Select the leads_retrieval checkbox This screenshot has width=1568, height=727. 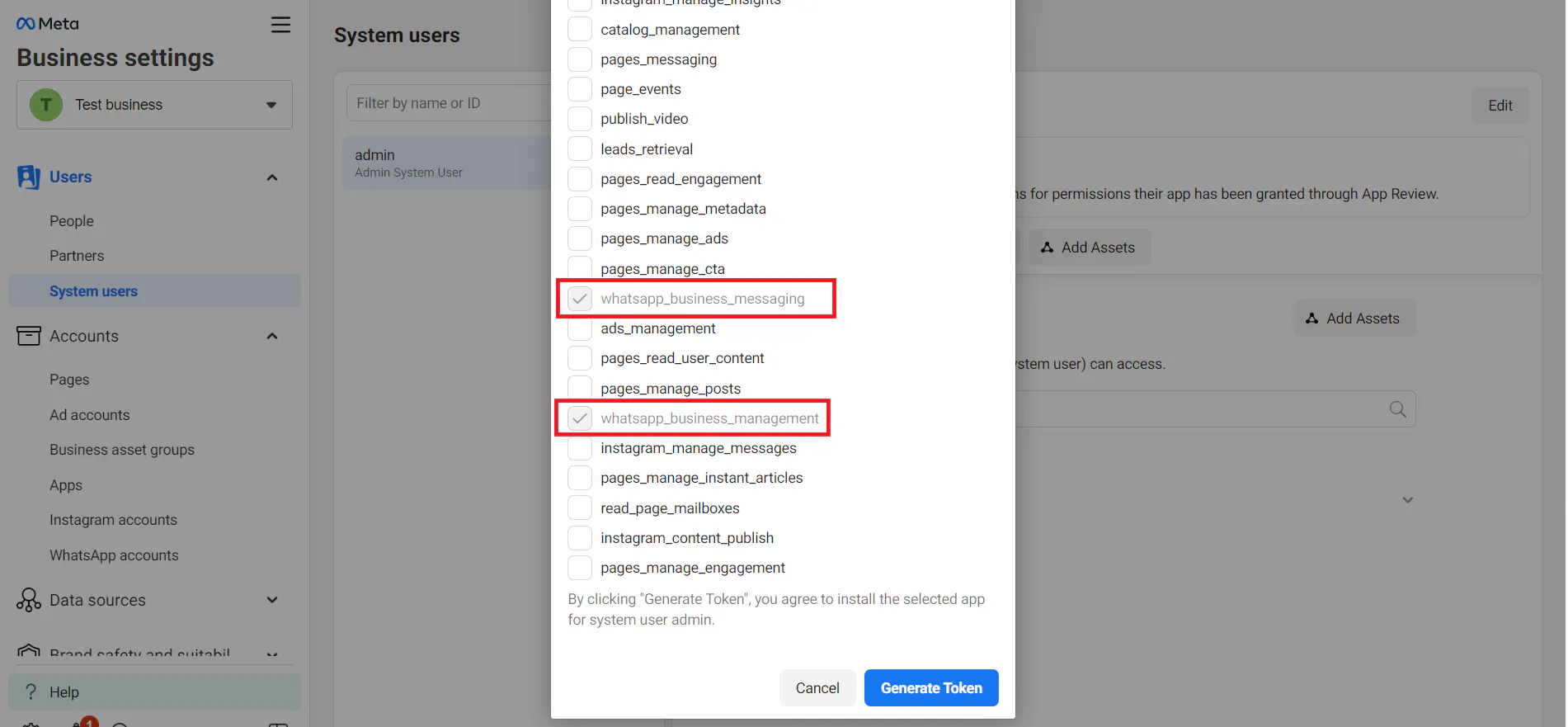click(580, 149)
